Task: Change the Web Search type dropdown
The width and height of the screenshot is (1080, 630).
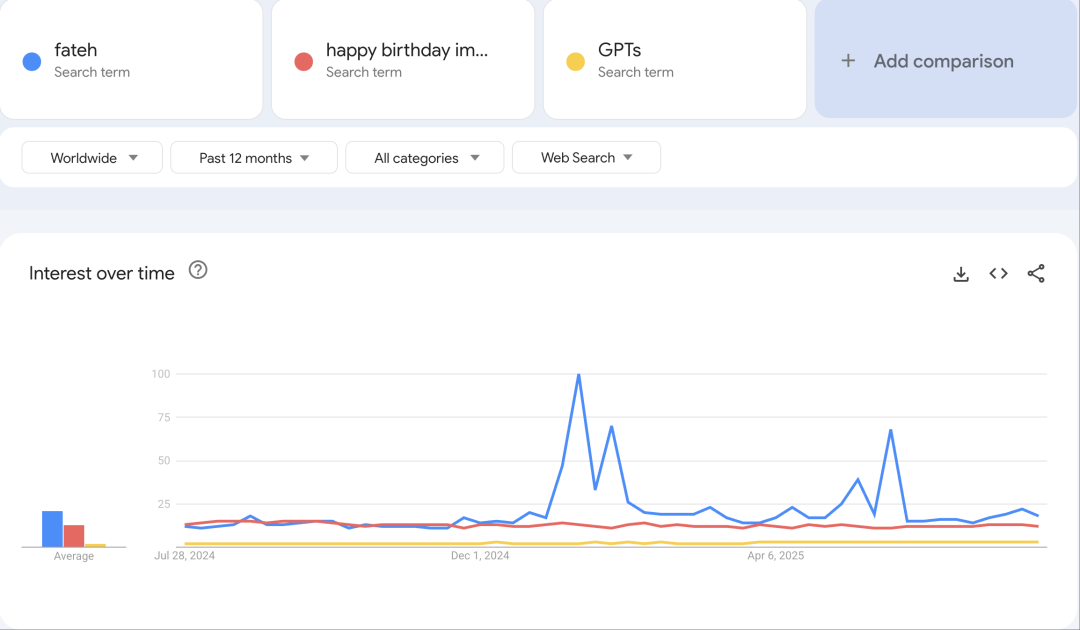Action: [586, 158]
